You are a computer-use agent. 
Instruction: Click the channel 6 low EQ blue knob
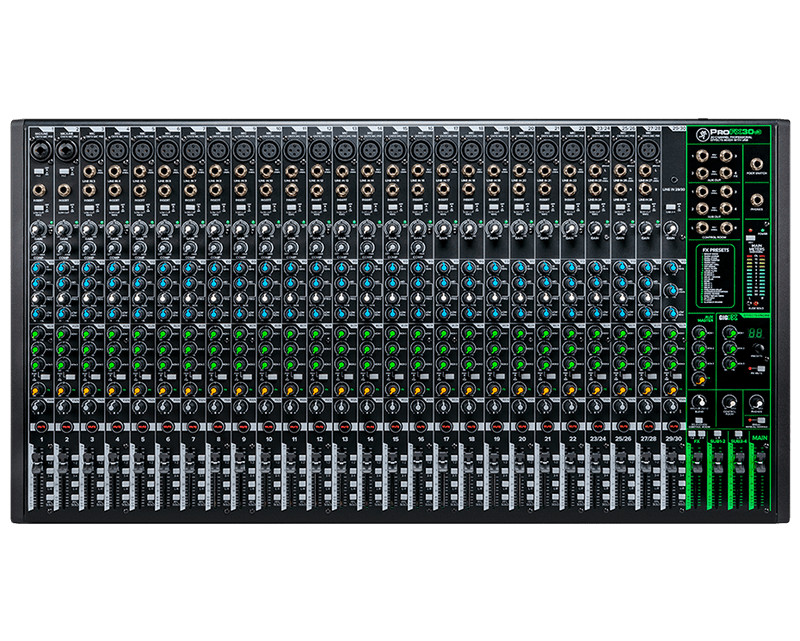[164, 313]
